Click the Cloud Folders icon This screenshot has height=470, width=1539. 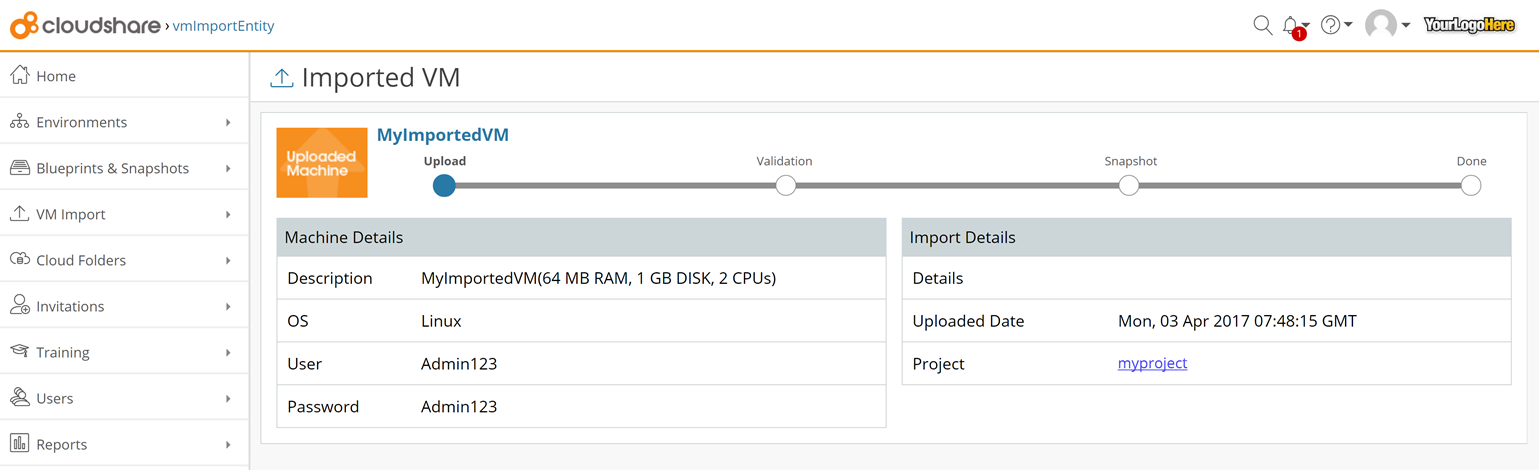click(x=19, y=259)
